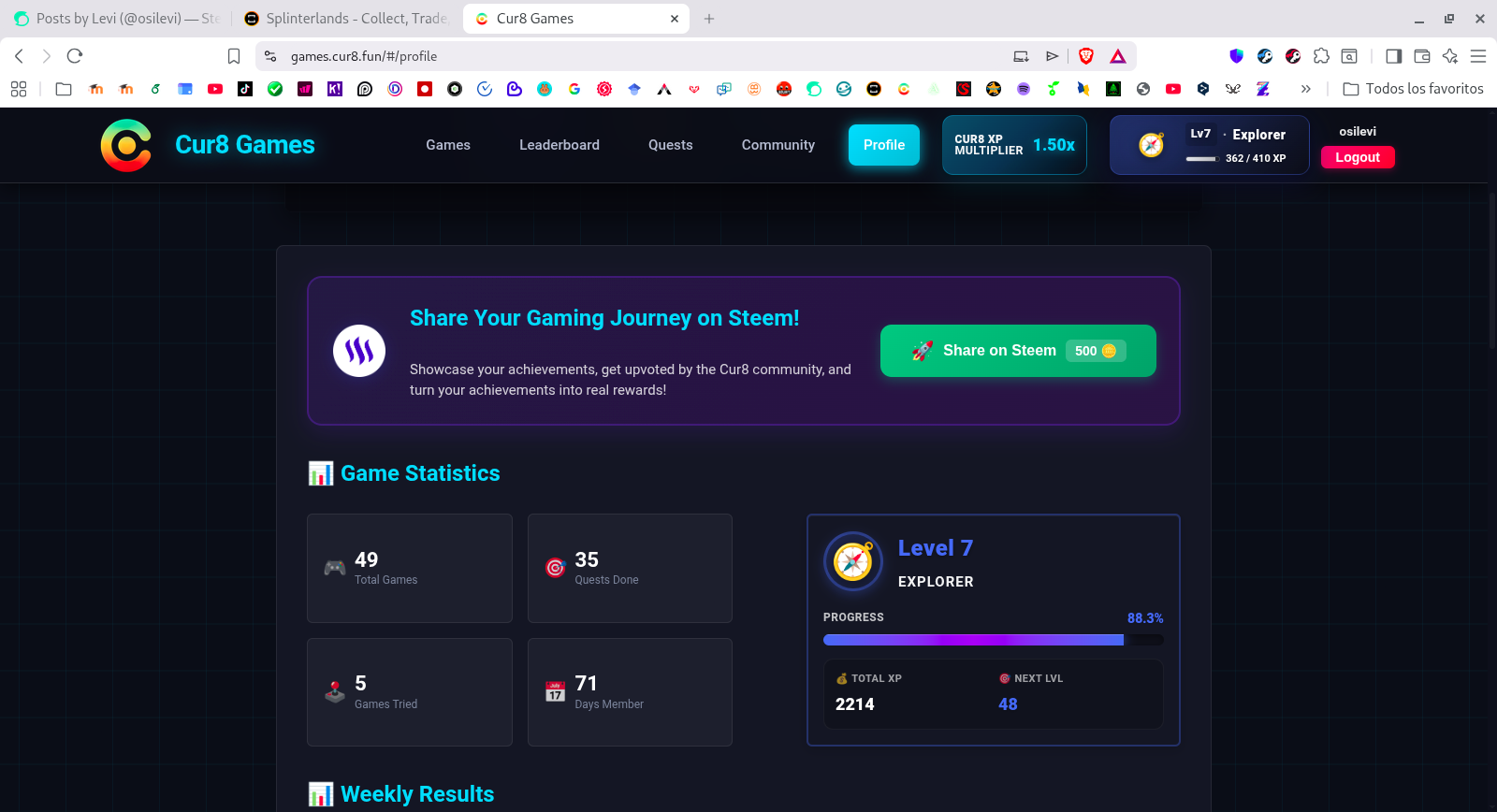This screenshot has height=812, width=1497.
Task: Click the send page arrow icon
Action: [1053, 56]
